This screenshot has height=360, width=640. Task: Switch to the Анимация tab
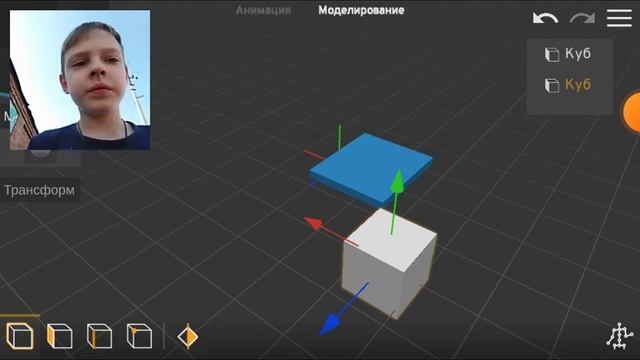(x=263, y=10)
